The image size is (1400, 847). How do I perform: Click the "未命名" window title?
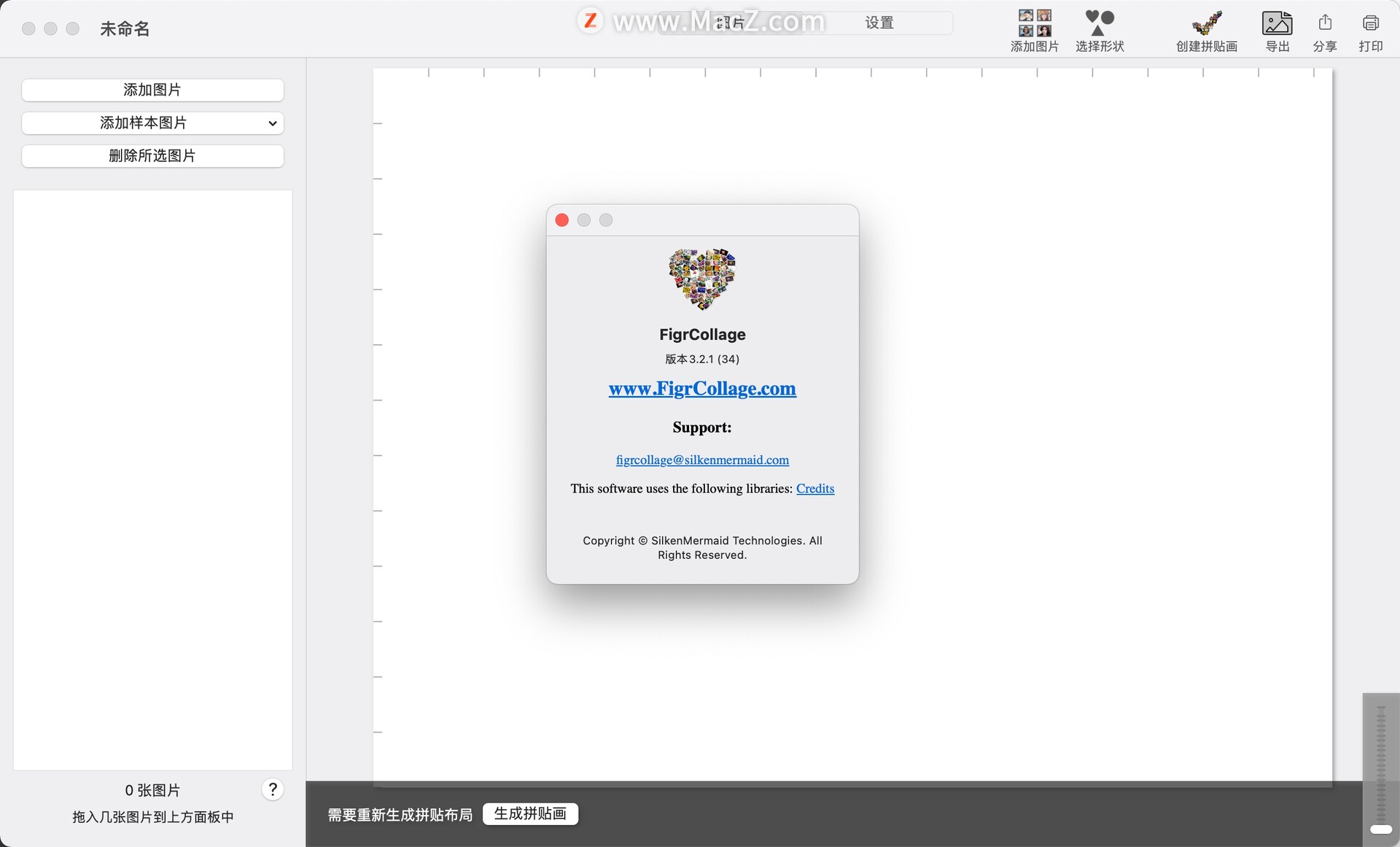(x=125, y=28)
